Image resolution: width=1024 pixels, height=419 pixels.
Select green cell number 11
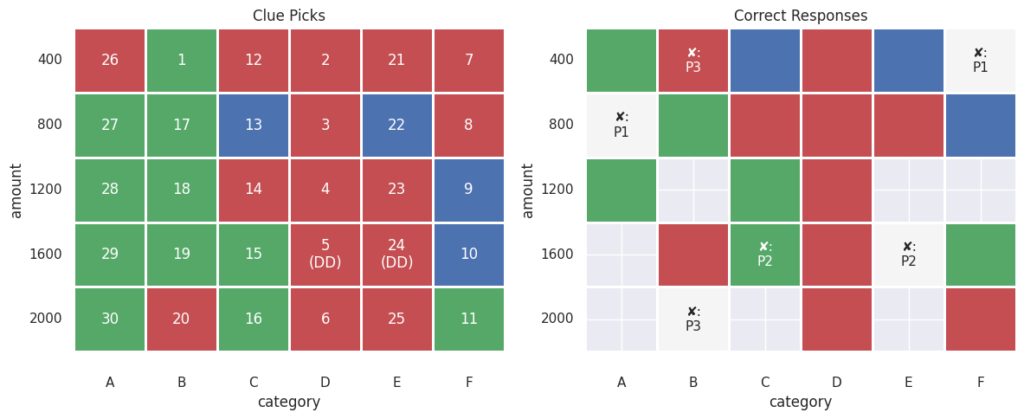pyautogui.click(x=469, y=319)
